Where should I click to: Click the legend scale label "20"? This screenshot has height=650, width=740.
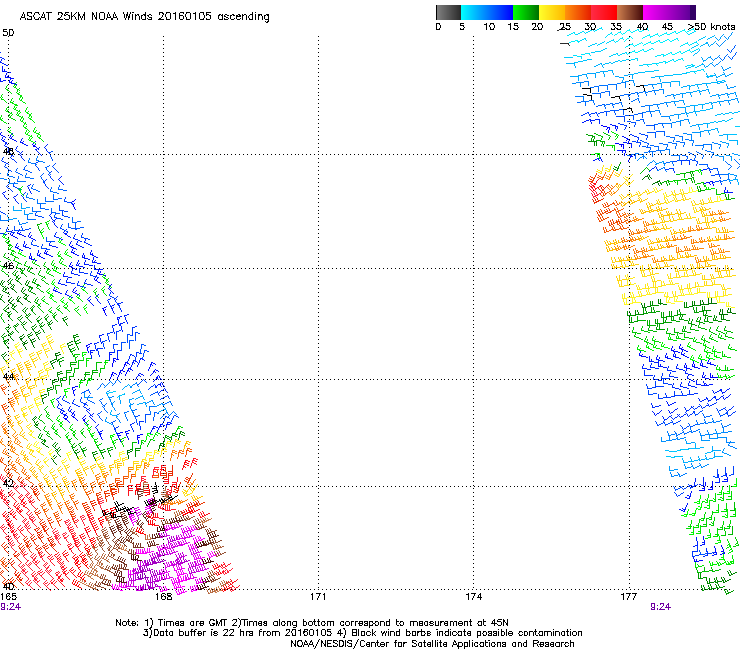tap(537, 27)
